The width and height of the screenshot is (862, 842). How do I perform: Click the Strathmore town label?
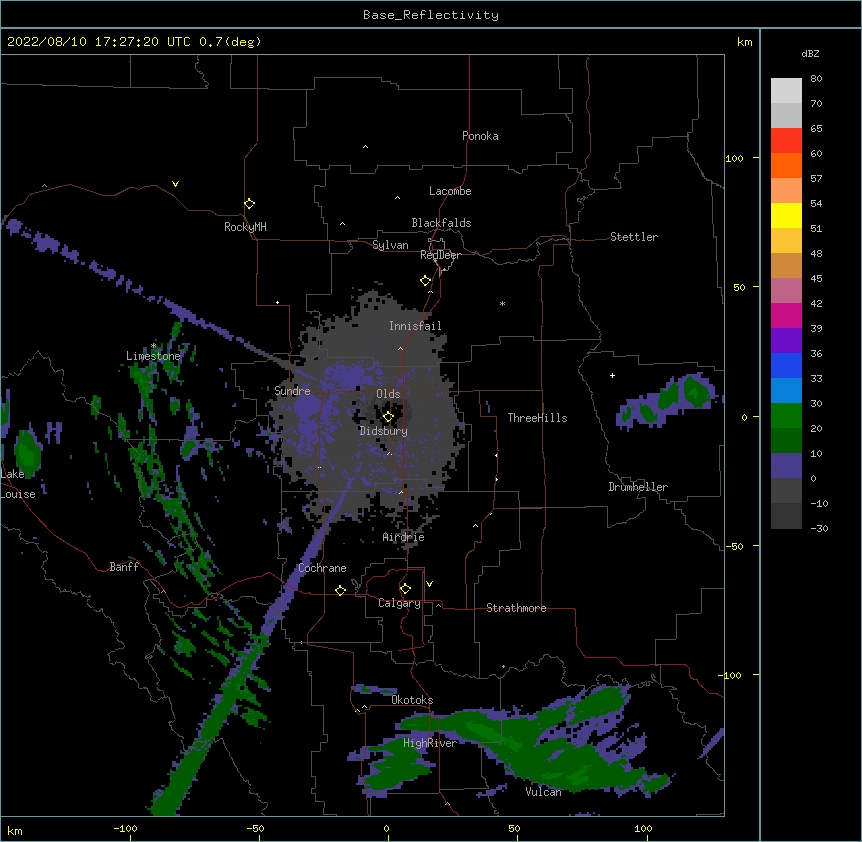pos(516,608)
